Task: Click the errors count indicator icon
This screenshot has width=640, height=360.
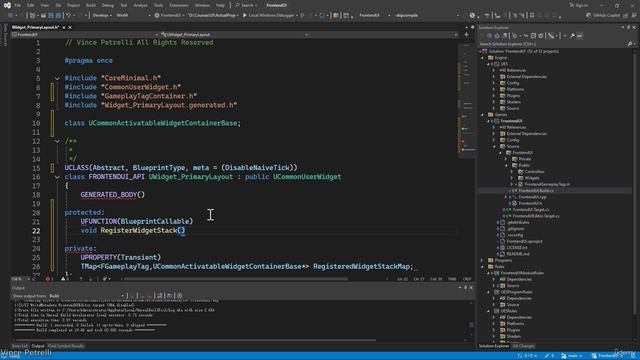Action: point(49,279)
